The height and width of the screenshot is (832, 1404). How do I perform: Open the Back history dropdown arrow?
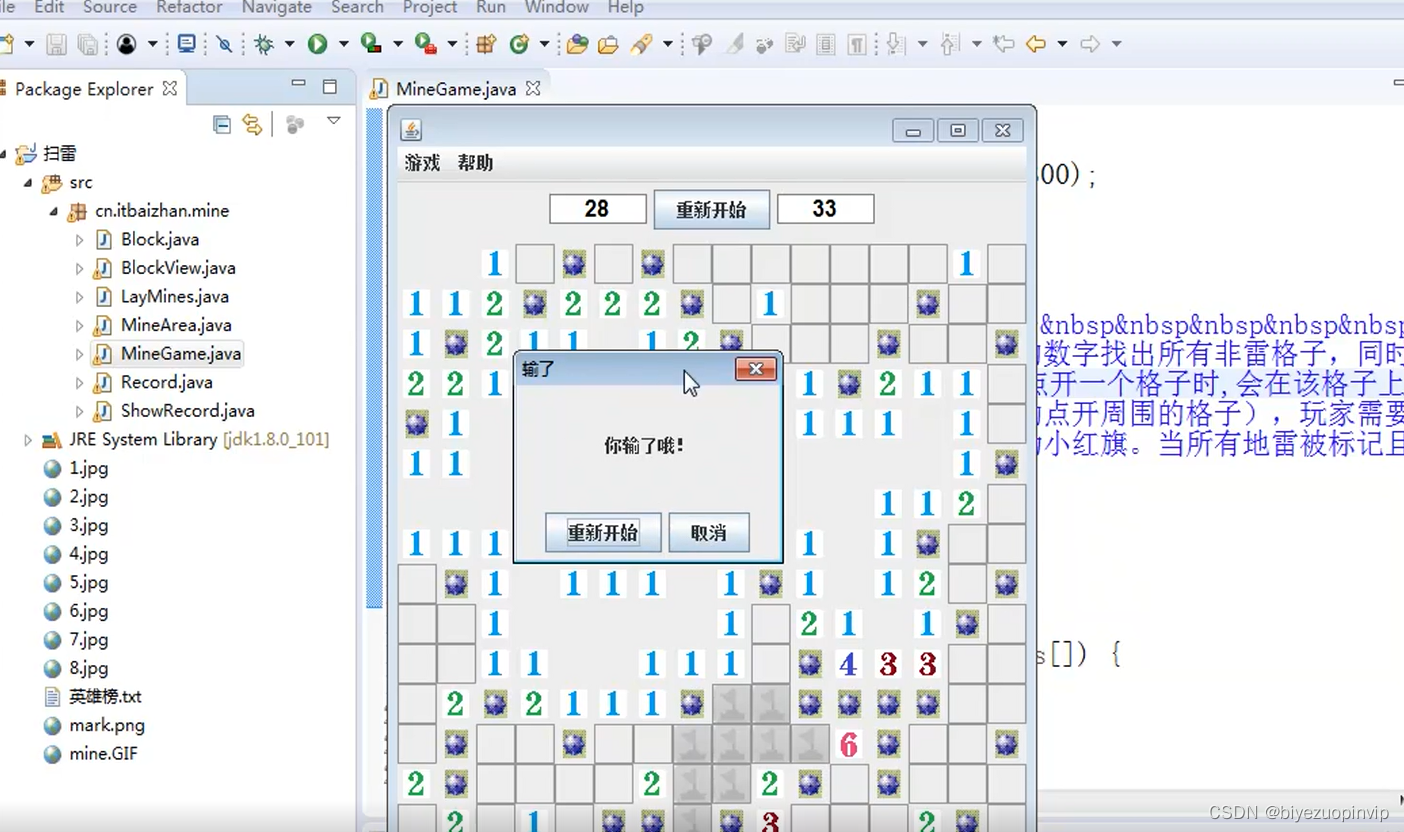coord(1062,44)
